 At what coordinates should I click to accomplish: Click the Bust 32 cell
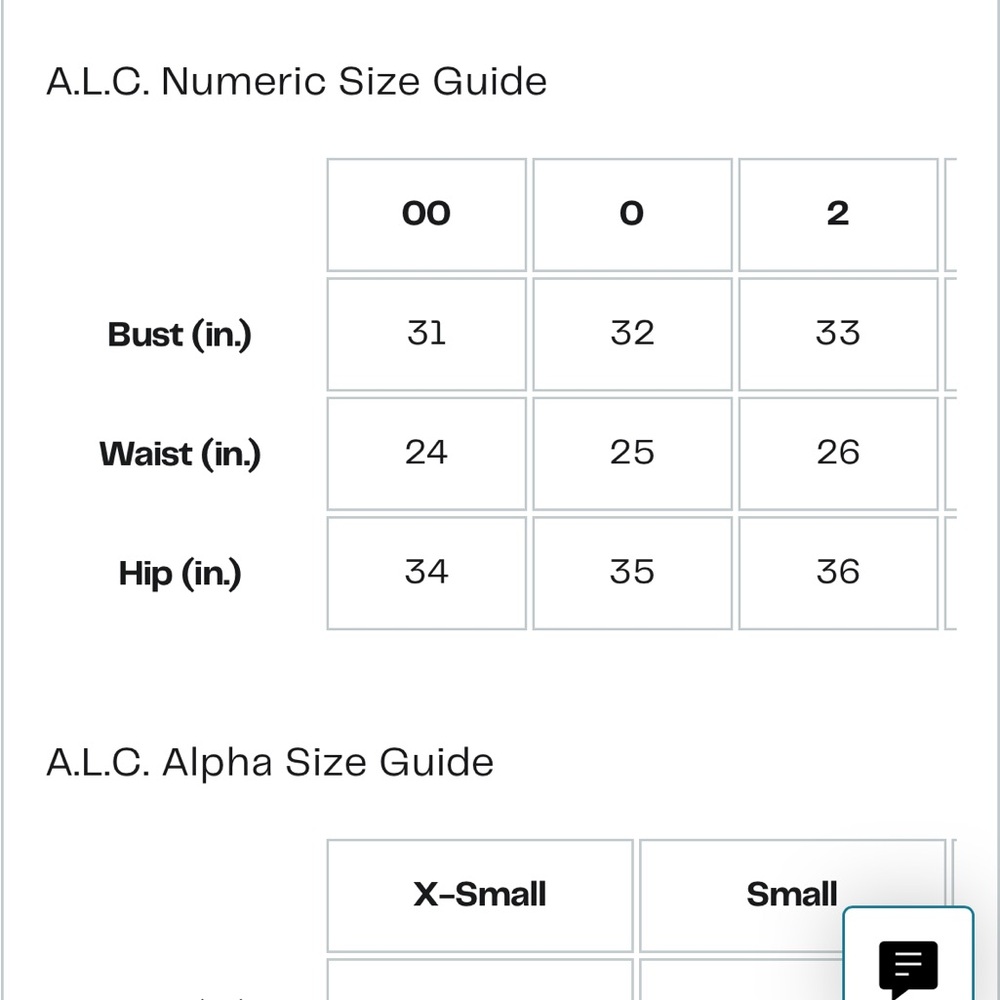pyautogui.click(x=632, y=334)
